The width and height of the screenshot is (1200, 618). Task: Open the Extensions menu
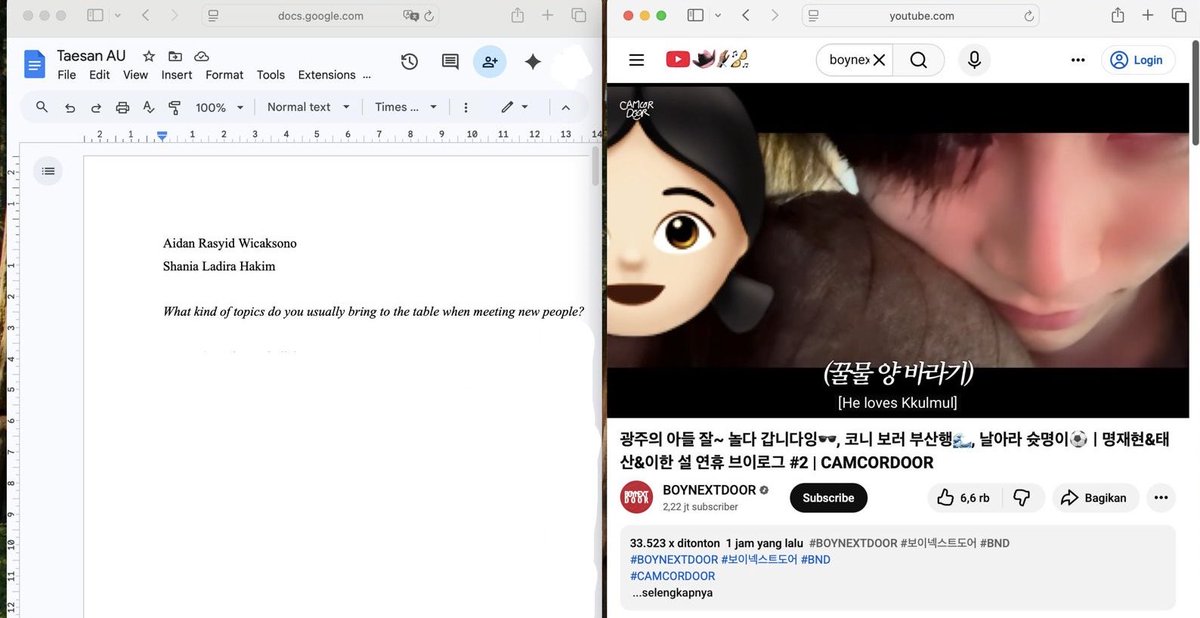coord(326,75)
